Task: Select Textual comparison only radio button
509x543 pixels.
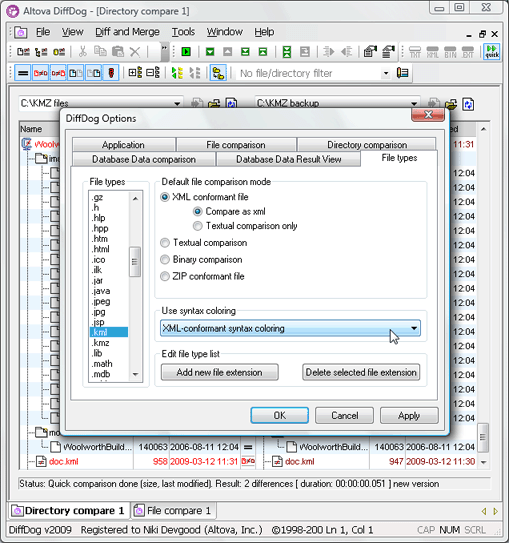Action: click(198, 226)
